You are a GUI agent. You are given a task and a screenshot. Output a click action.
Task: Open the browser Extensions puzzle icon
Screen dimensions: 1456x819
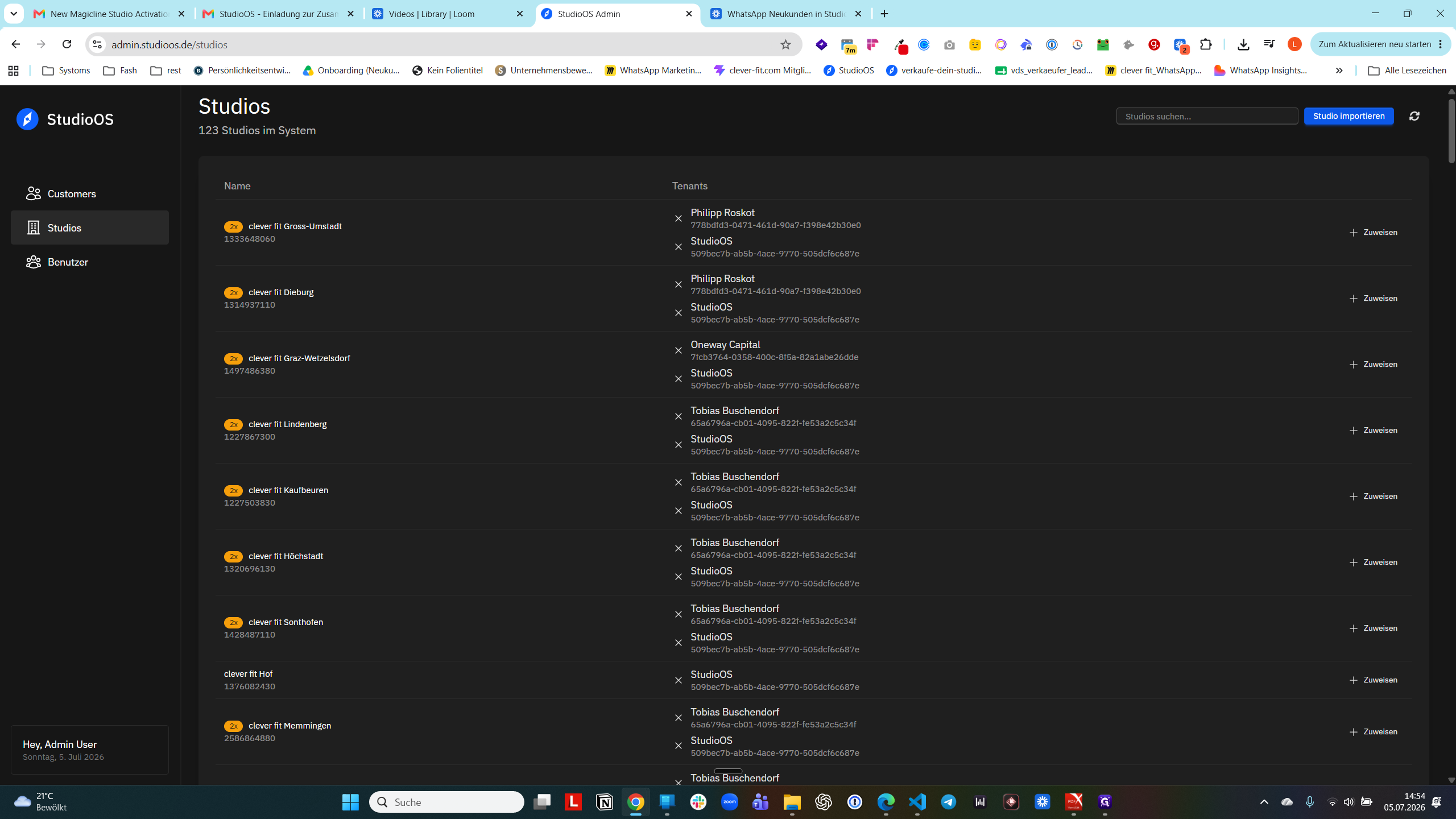tap(1205, 44)
